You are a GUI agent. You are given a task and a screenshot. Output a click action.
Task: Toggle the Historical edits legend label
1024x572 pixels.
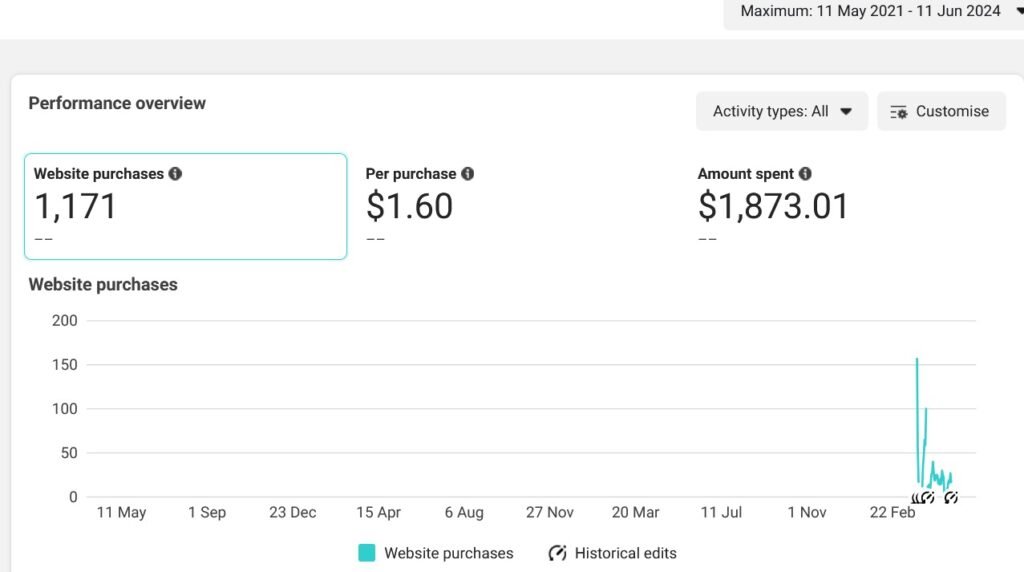click(625, 553)
